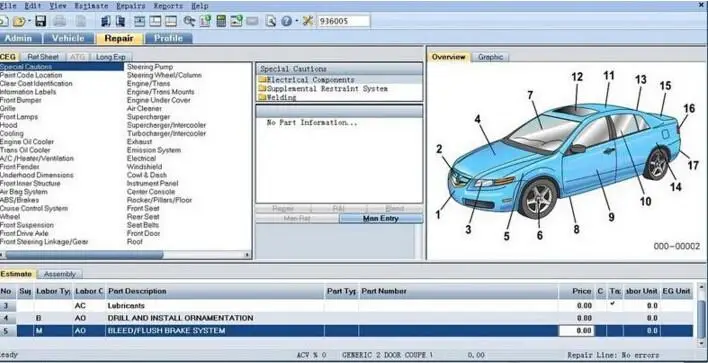Open Help via the blue question mark icon
Screen dimensions: 708x363
tap(286, 21)
